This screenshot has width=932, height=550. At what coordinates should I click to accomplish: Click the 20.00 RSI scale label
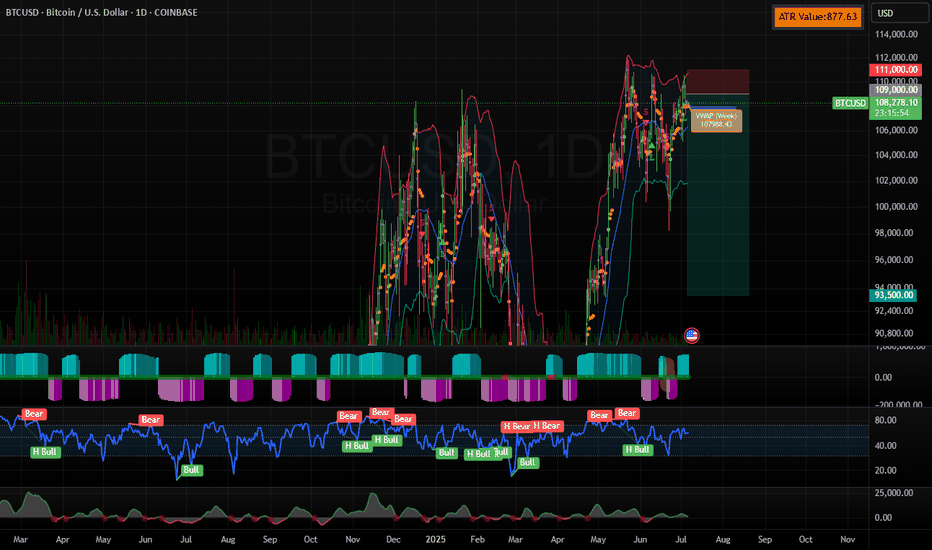(x=886, y=470)
